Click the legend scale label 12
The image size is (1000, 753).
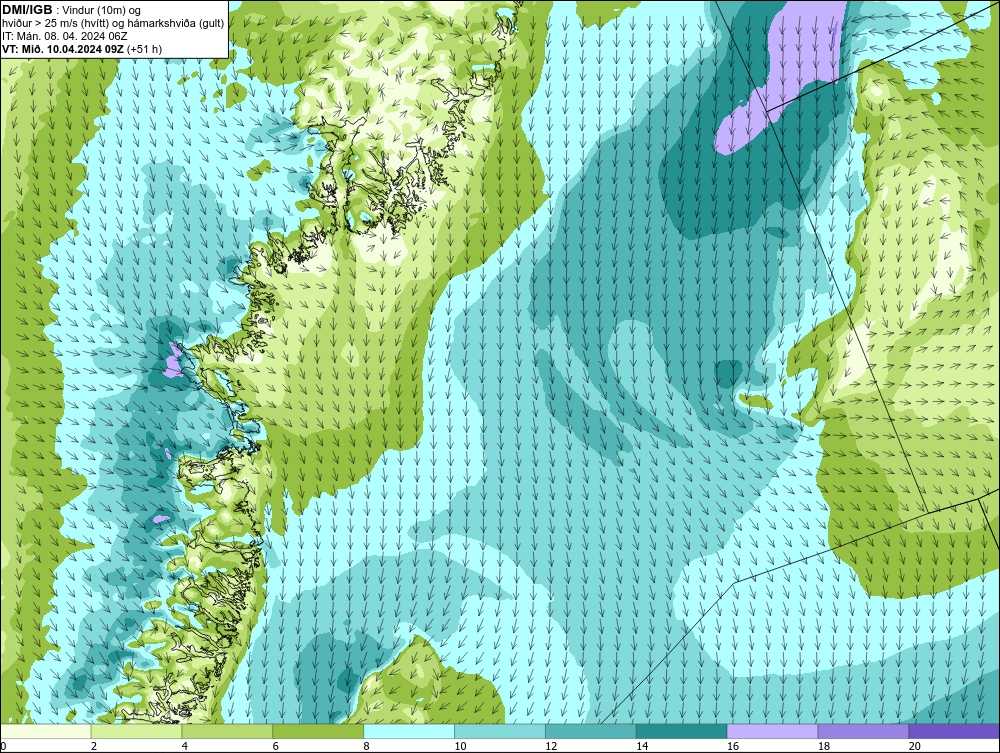[551, 746]
